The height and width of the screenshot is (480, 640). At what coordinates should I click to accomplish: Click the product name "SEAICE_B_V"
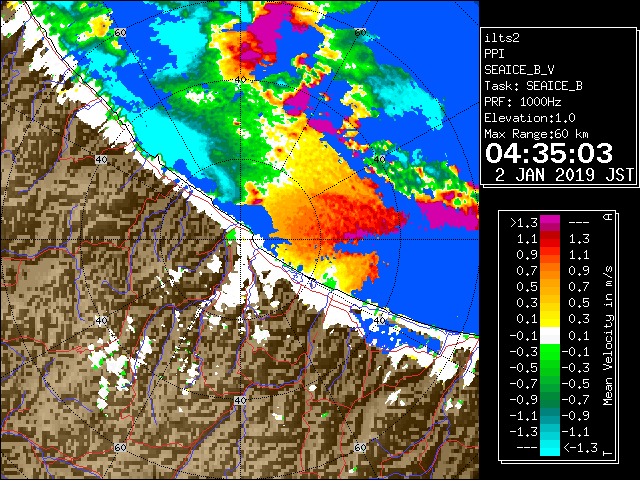(519, 70)
